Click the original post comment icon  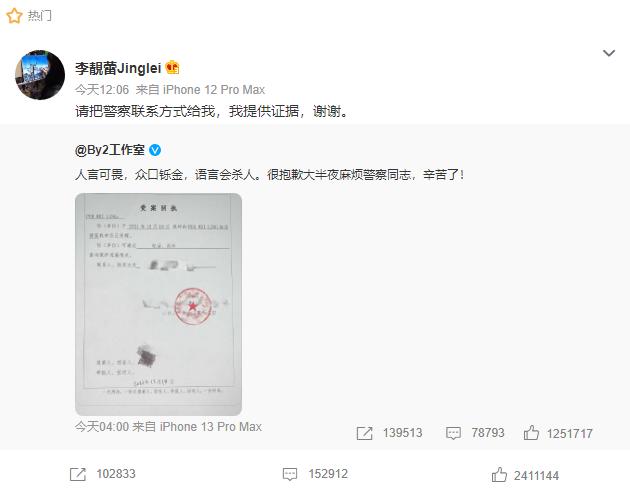point(453,433)
